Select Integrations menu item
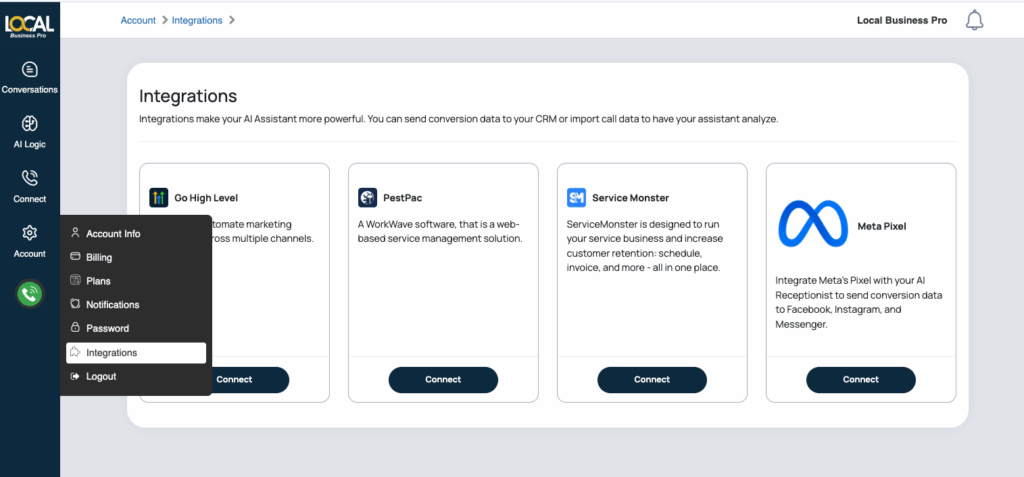Image resolution: width=1024 pixels, height=477 pixels. tap(136, 353)
